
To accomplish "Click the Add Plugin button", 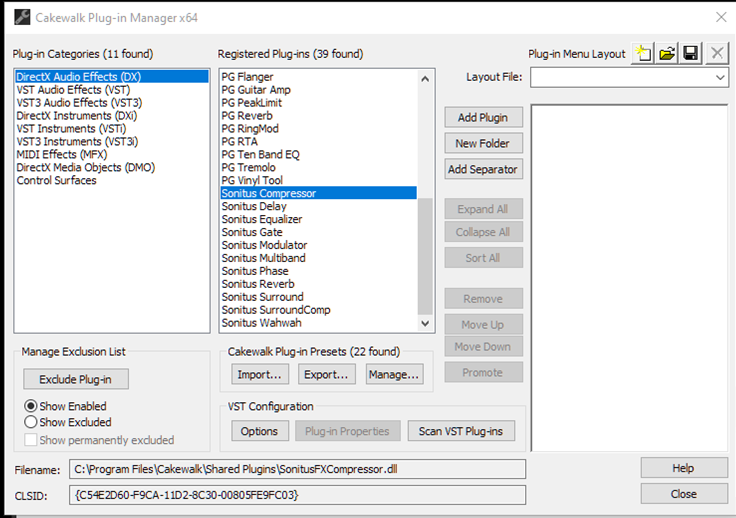I will (x=483, y=118).
